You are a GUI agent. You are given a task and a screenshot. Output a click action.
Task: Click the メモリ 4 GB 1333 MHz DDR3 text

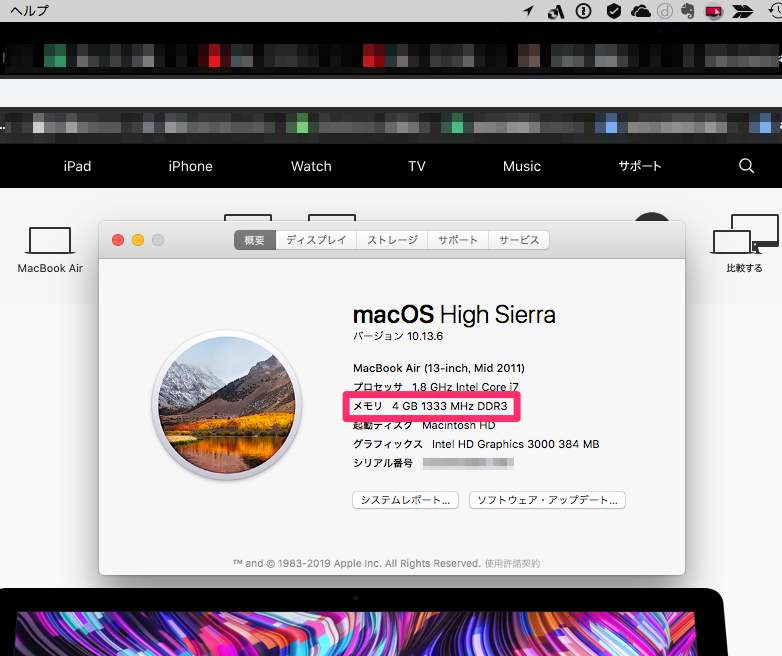(430, 406)
